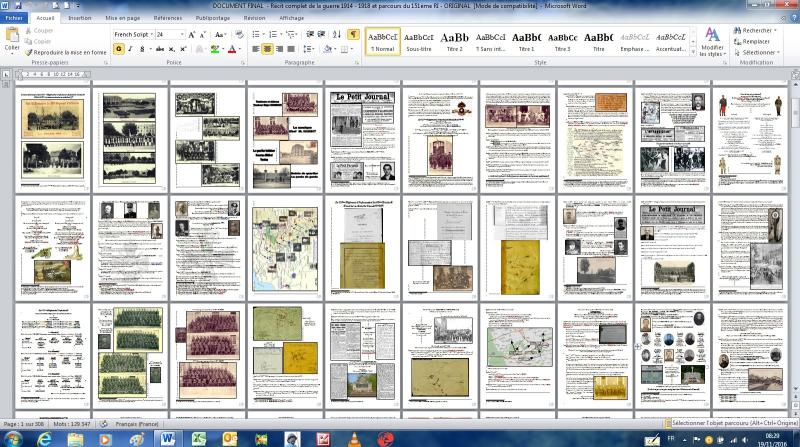Center the paragraph text

[x=267, y=49]
